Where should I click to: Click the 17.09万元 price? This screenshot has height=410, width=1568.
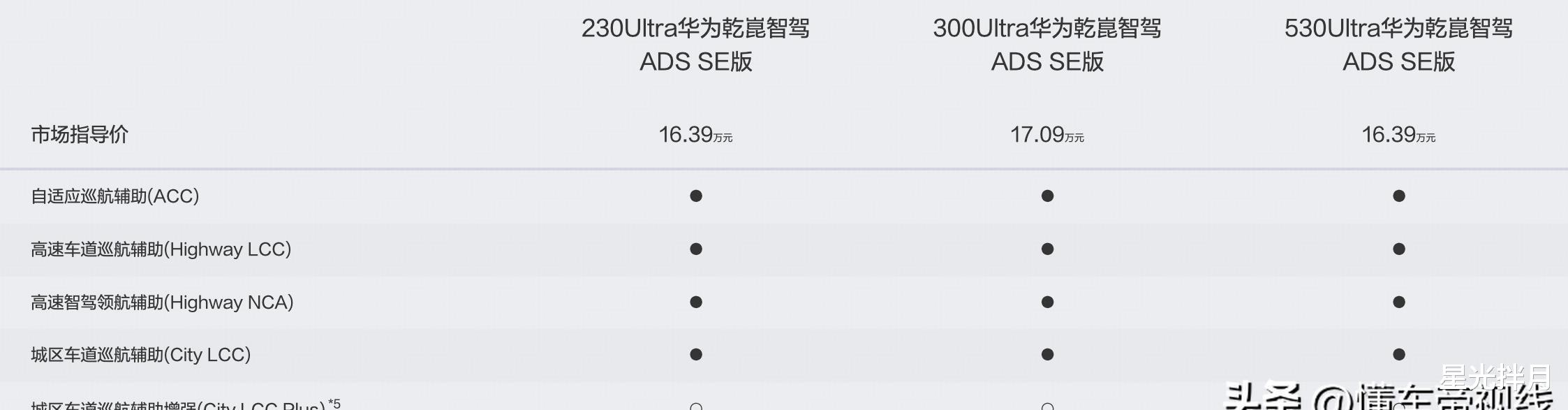pyautogui.click(x=1047, y=134)
